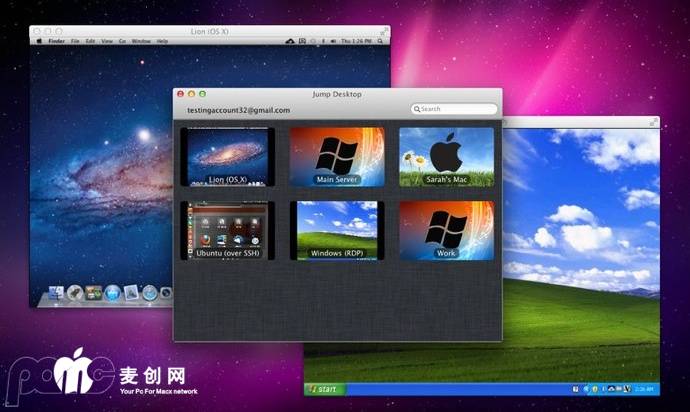
Task: Close the Lion (OS X) window
Action: (x=37, y=31)
